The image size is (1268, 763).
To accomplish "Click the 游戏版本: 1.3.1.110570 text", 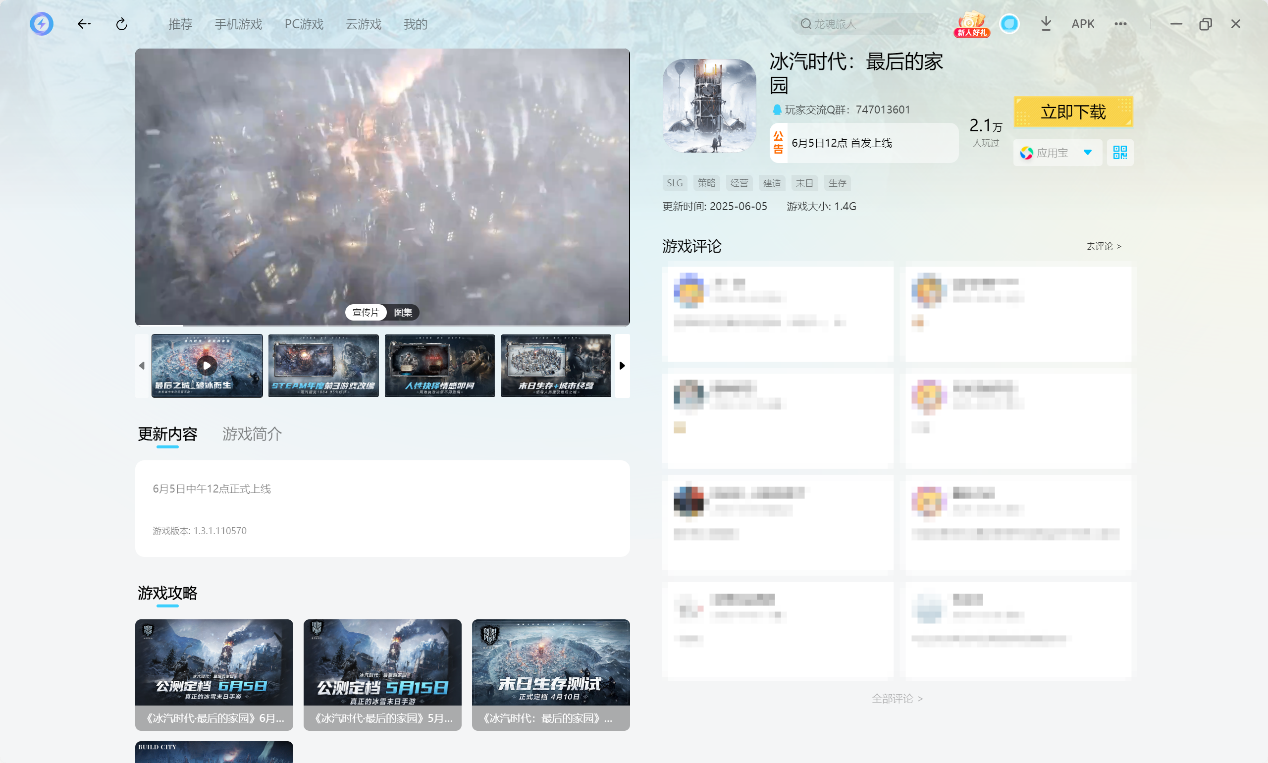I will pos(200,530).
